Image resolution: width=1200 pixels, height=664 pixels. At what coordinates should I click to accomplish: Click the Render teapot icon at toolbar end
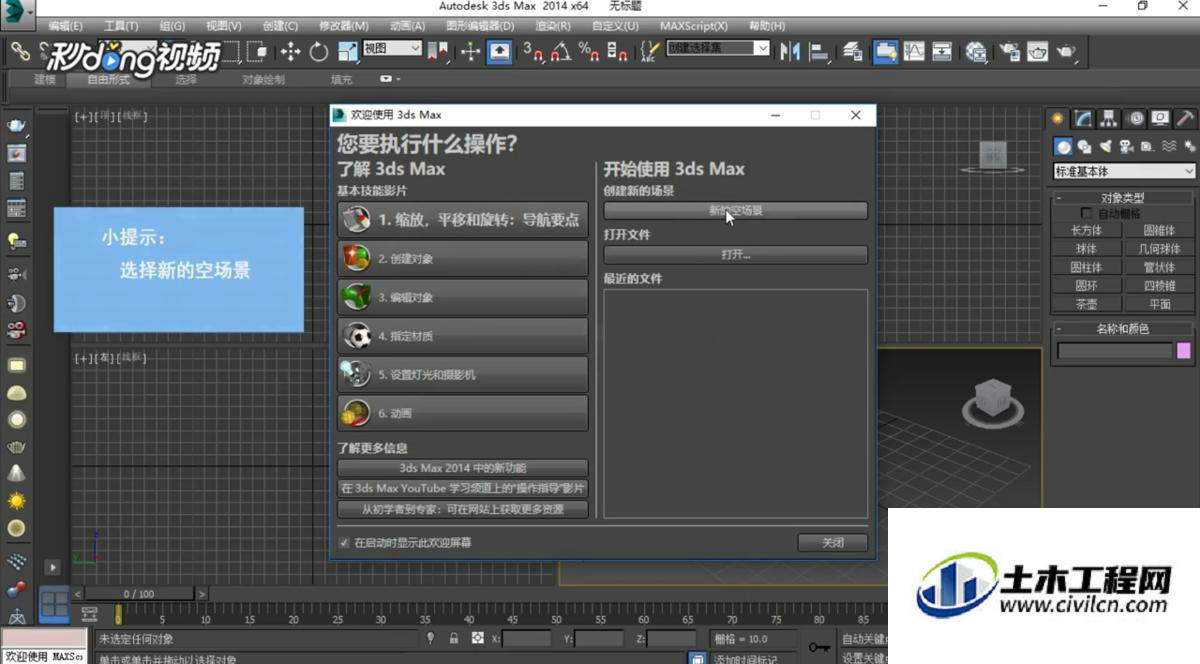tap(1067, 51)
